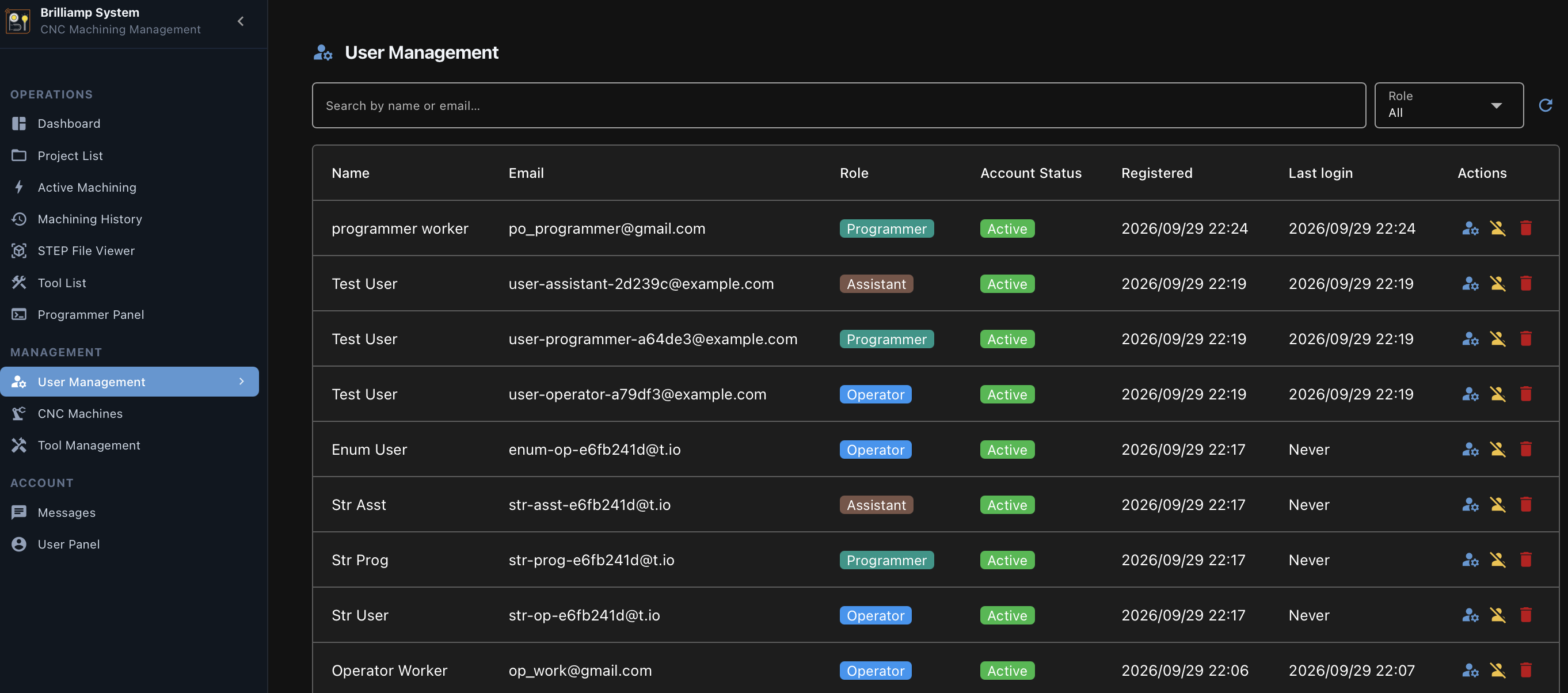The width and height of the screenshot is (1568, 693).
Task: Open Dashboard from the sidebar
Action: 129,124
